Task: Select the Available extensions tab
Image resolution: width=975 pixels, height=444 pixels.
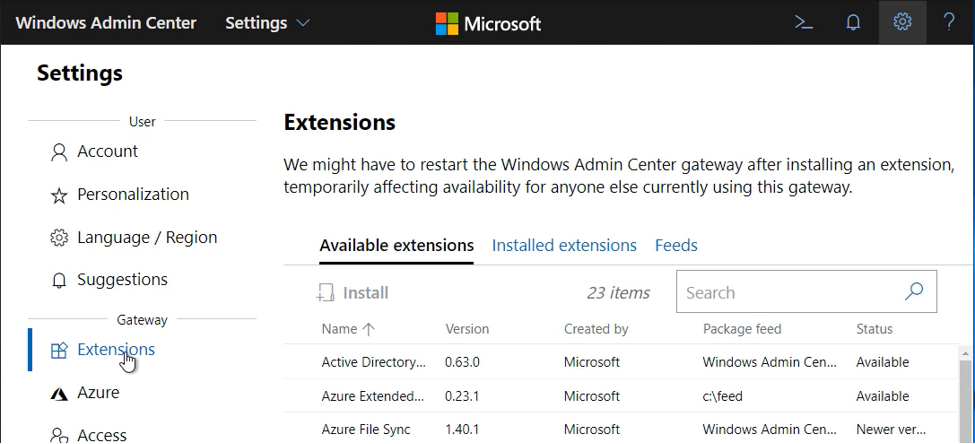Action: point(396,245)
